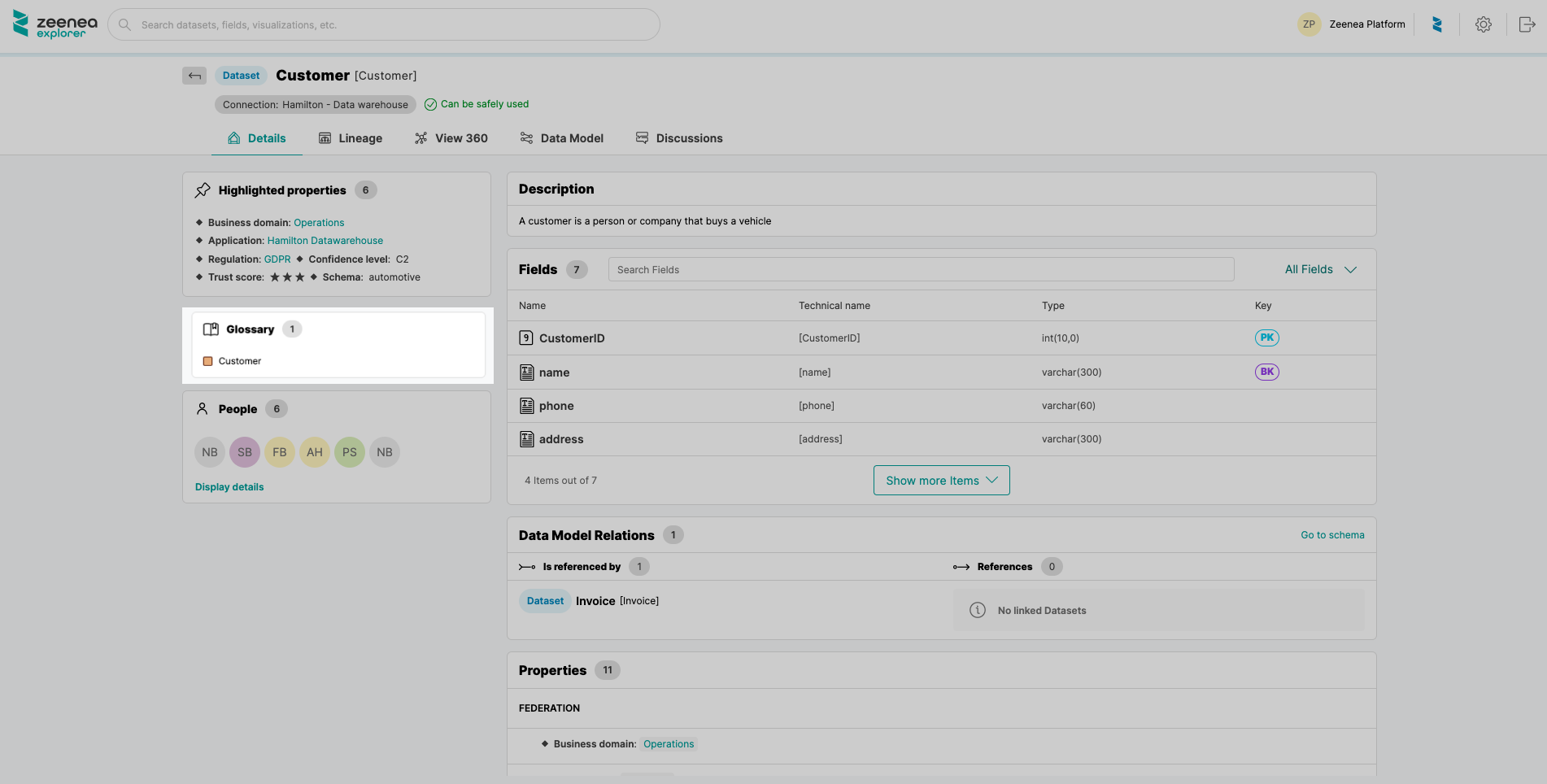Switch to the Details tab
This screenshot has width=1547, height=784.
coord(257,138)
